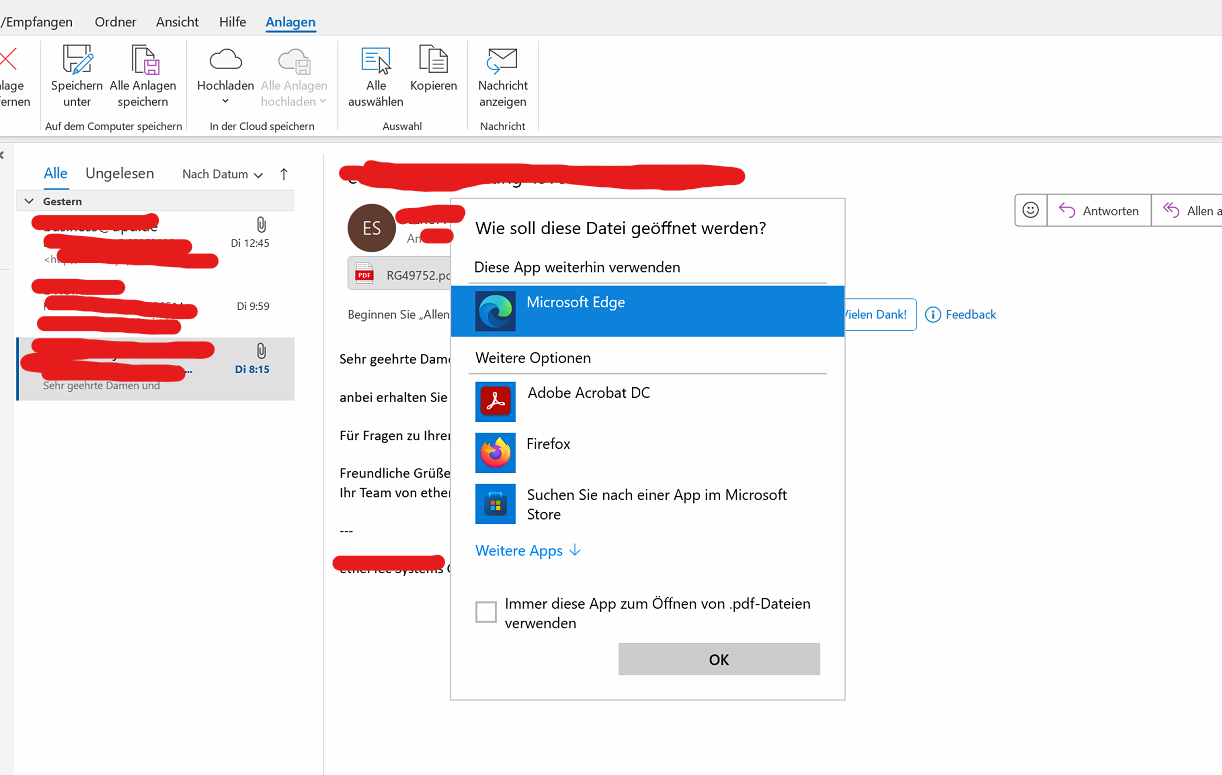Open the mail received Di 12:45
The height and width of the screenshot is (775, 1222).
[x=155, y=241]
